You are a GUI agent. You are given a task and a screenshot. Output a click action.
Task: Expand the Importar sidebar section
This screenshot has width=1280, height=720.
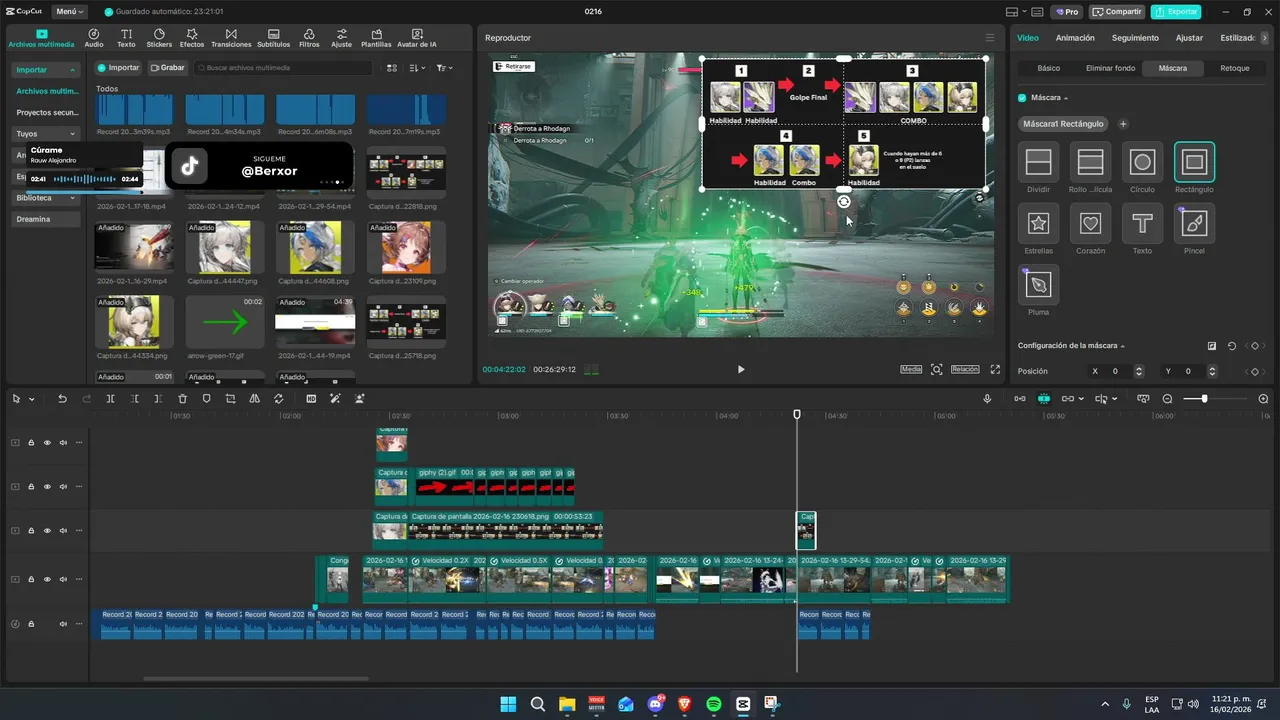(46, 70)
